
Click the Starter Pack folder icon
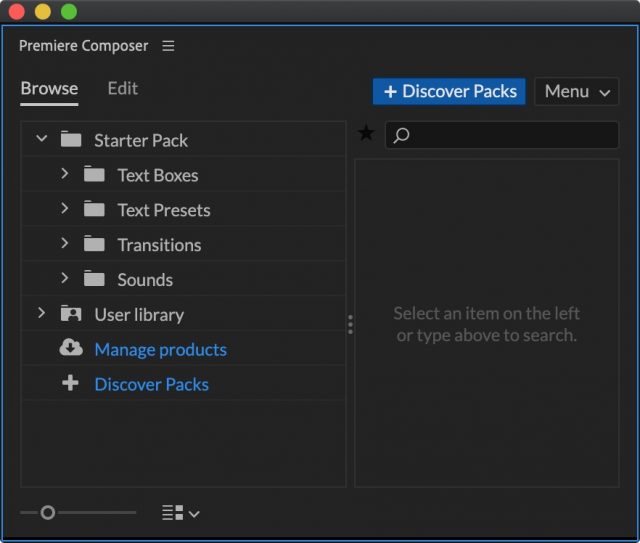click(70, 140)
